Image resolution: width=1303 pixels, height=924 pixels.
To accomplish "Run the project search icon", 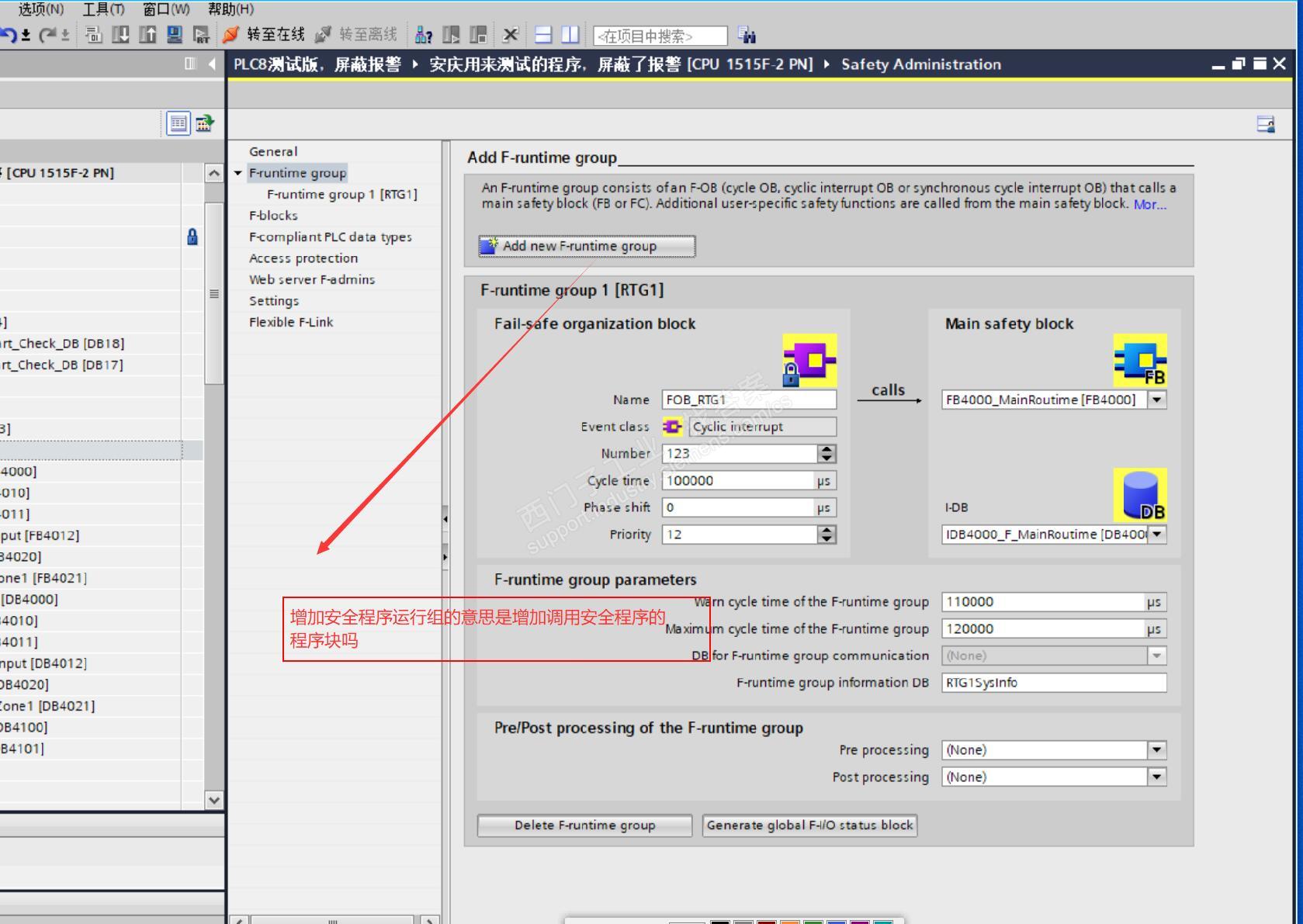I will click(747, 35).
